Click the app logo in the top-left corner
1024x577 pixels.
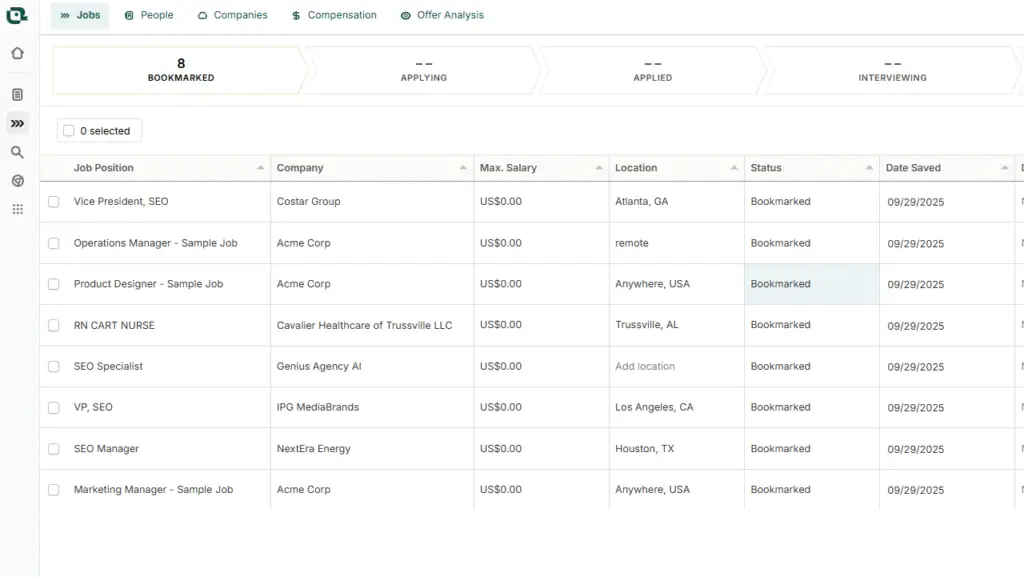pos(17,15)
